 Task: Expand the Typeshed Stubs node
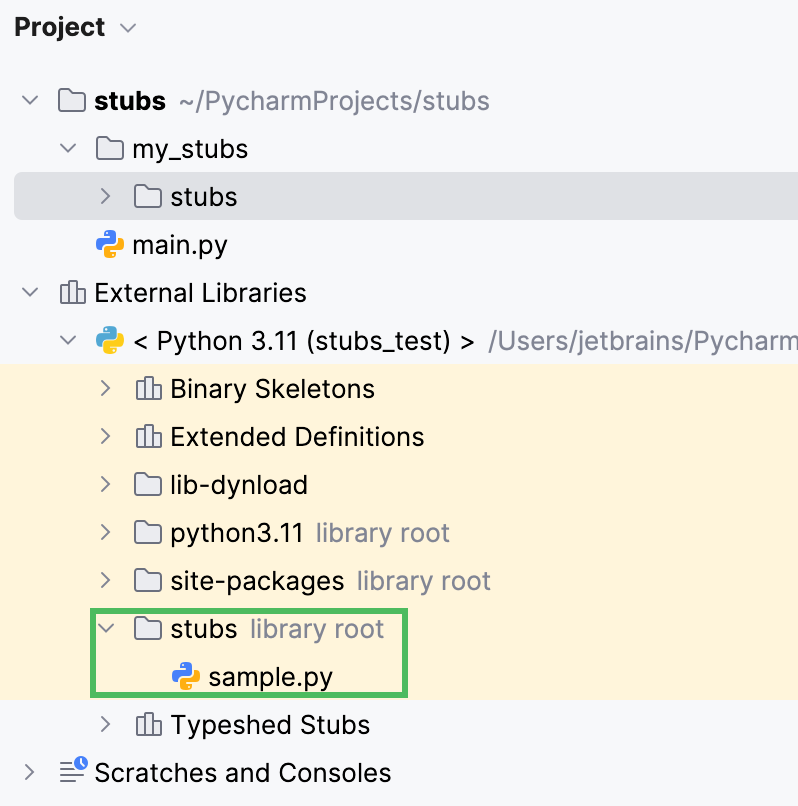pyautogui.click(x=106, y=724)
